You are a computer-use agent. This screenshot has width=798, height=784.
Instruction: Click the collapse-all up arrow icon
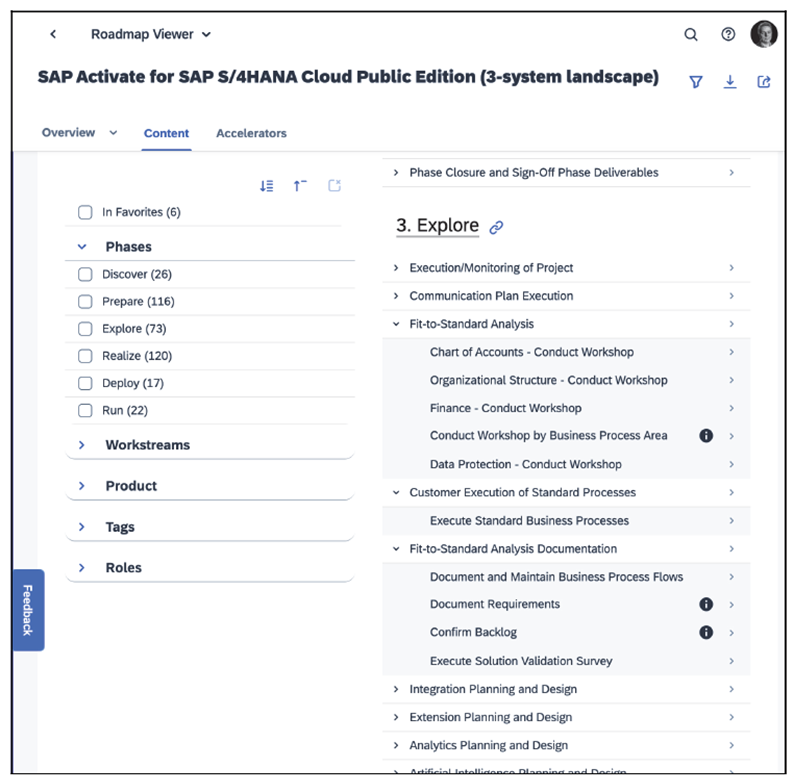(x=300, y=186)
